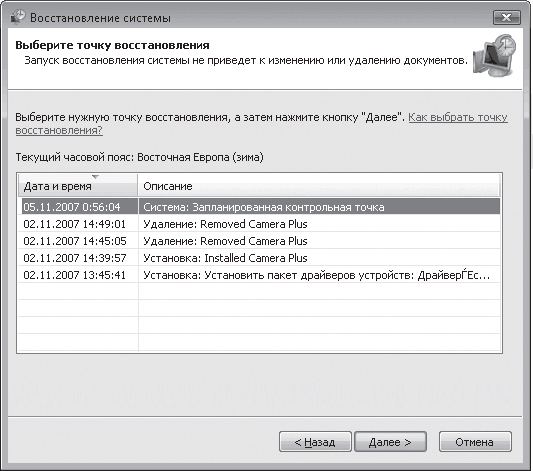Sort restore points by Дата и время
This screenshot has height=471, width=533.
(x=78, y=185)
